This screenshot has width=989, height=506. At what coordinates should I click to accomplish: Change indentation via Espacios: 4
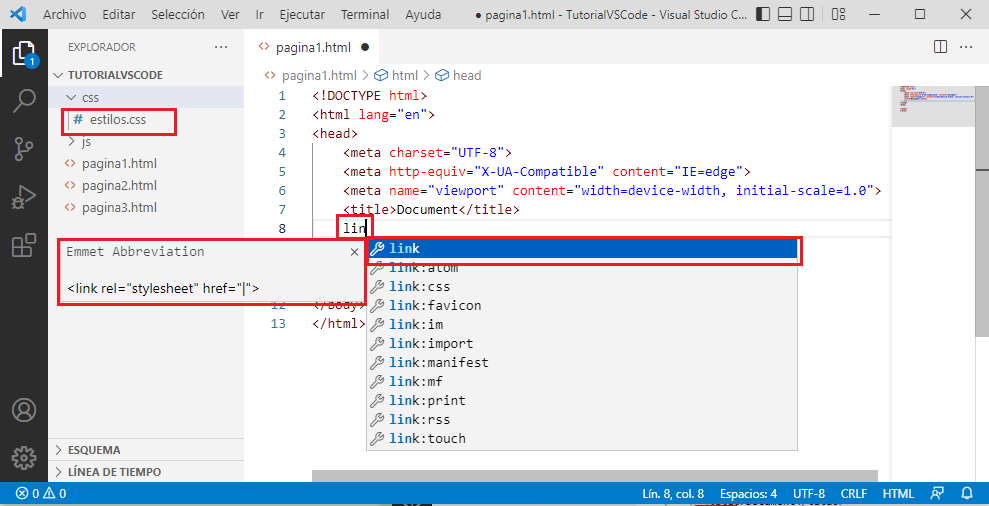(x=749, y=493)
